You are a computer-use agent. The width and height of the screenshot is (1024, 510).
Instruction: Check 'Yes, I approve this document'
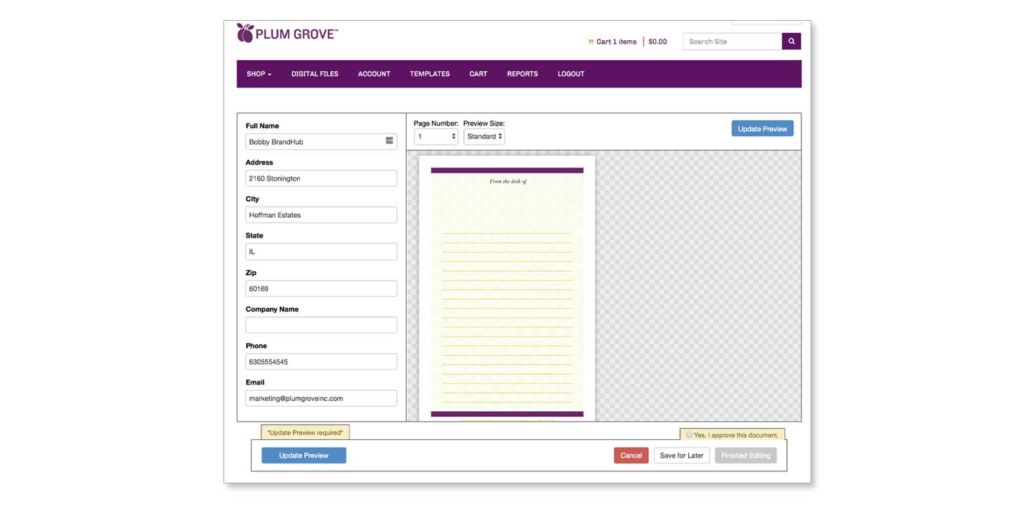point(689,434)
